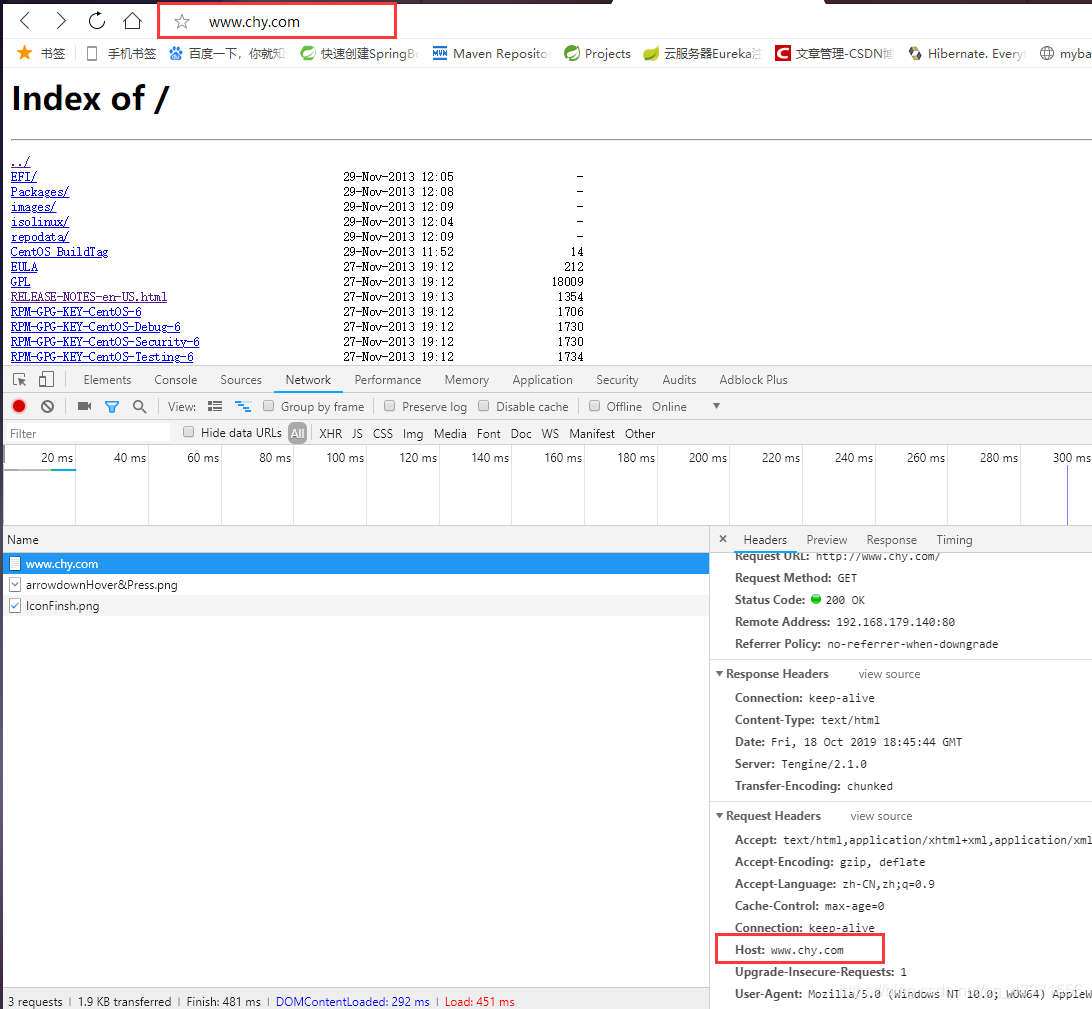Switch to large request rows view icon
Image resolution: width=1092 pixels, height=1009 pixels.
click(215, 406)
